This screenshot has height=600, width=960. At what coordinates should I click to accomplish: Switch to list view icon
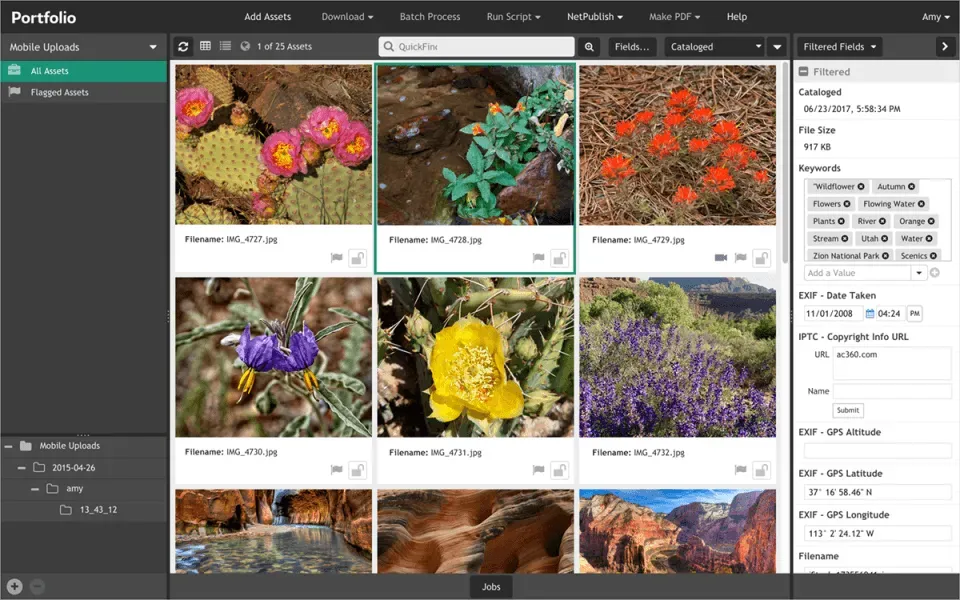coord(225,46)
